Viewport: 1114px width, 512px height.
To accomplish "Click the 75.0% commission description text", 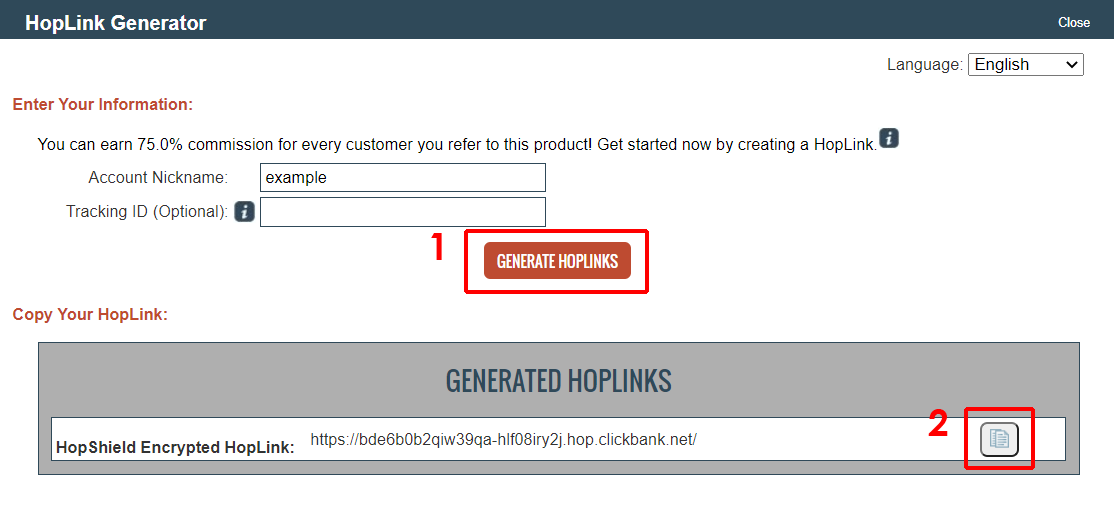I will pyautogui.click(x=458, y=145).
